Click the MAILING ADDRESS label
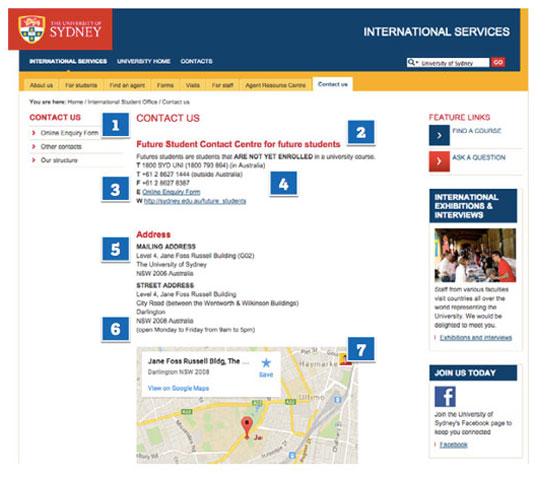The image size is (535, 477). [166, 246]
